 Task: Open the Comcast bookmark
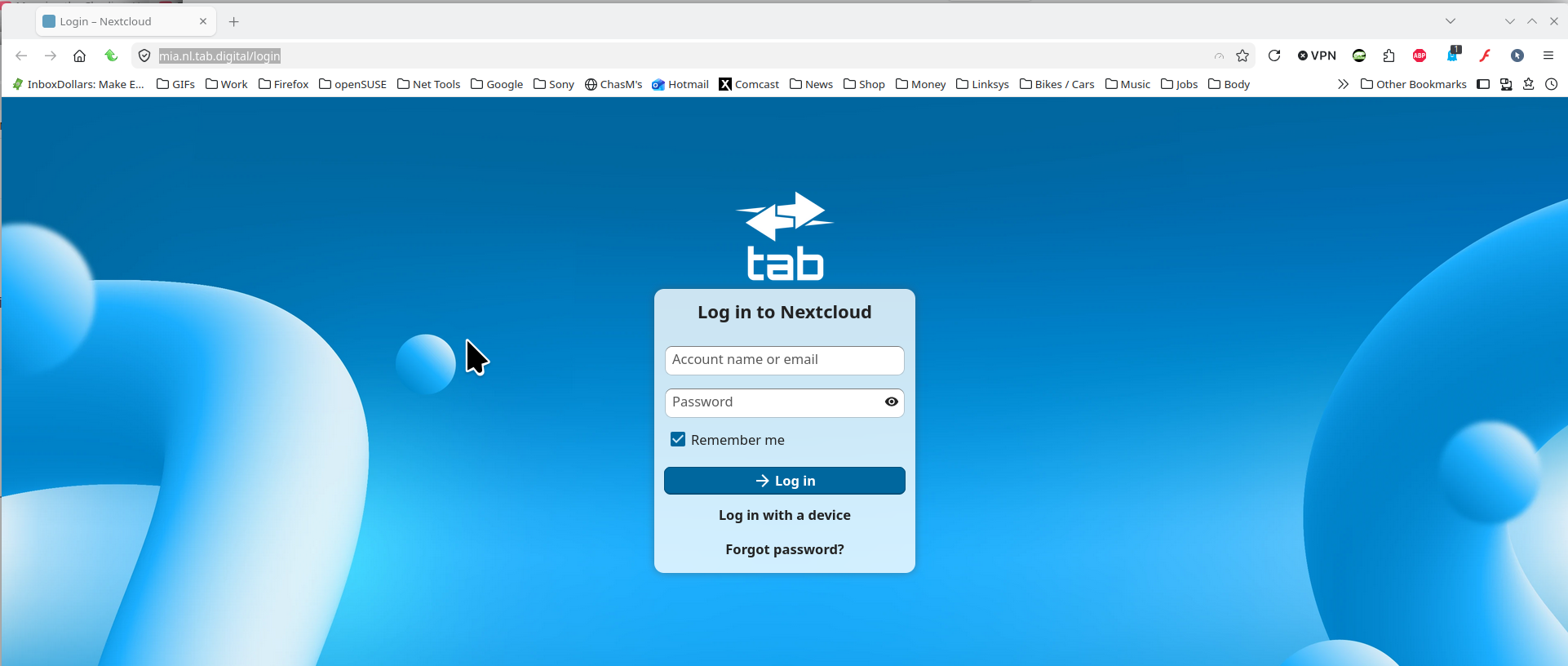click(x=749, y=84)
